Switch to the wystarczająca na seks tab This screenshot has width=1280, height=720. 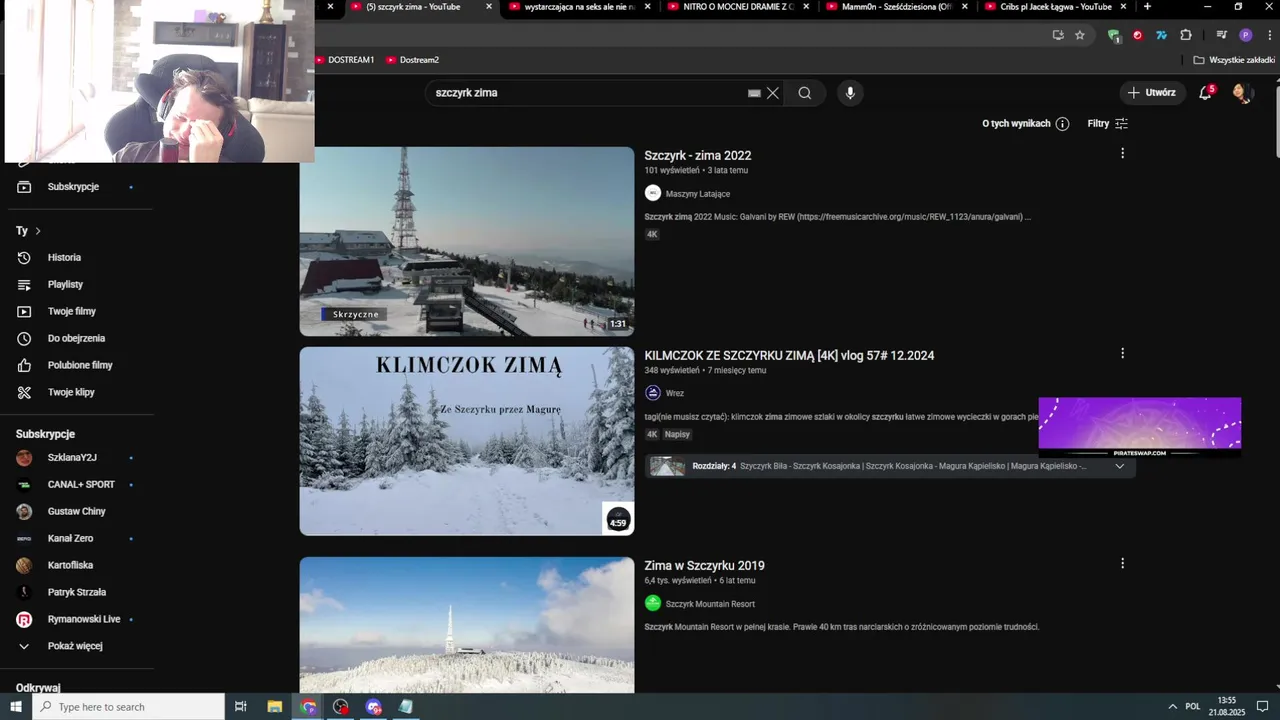(579, 7)
